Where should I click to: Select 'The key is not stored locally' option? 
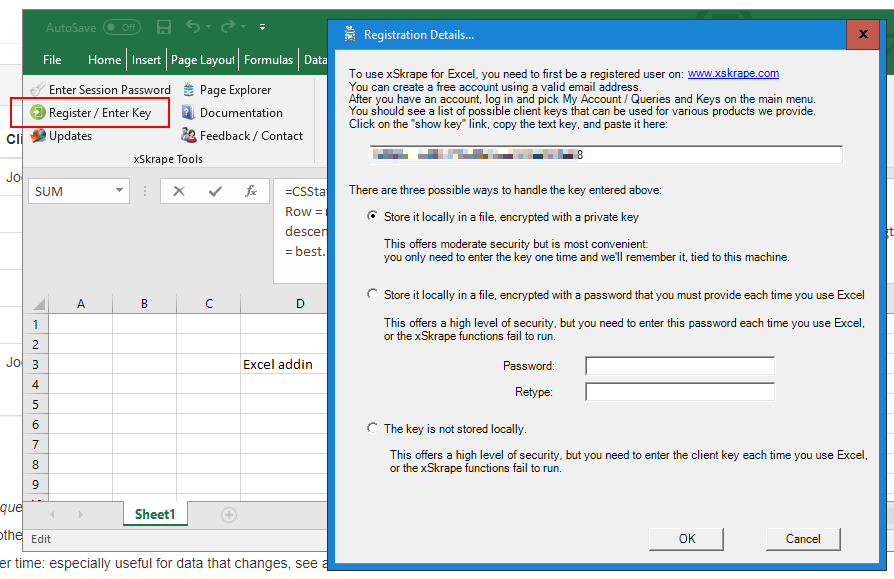372,428
